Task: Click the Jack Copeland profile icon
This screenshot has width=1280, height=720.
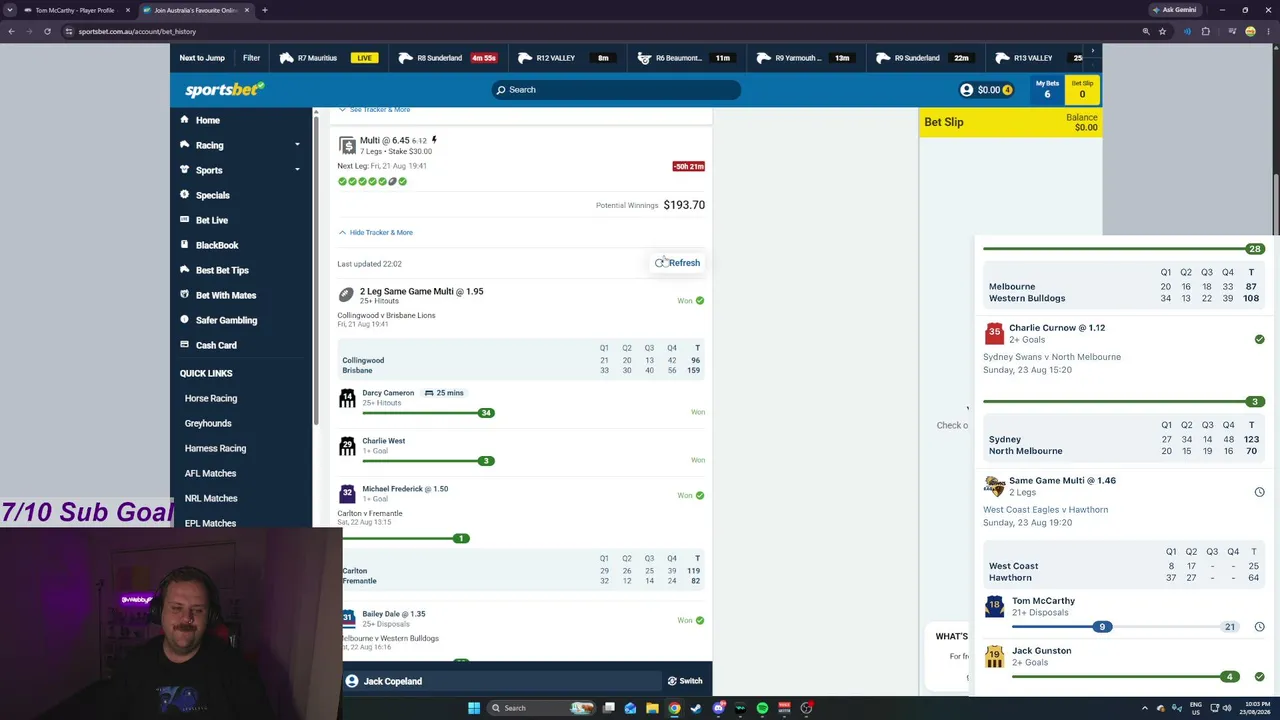Action: point(352,681)
